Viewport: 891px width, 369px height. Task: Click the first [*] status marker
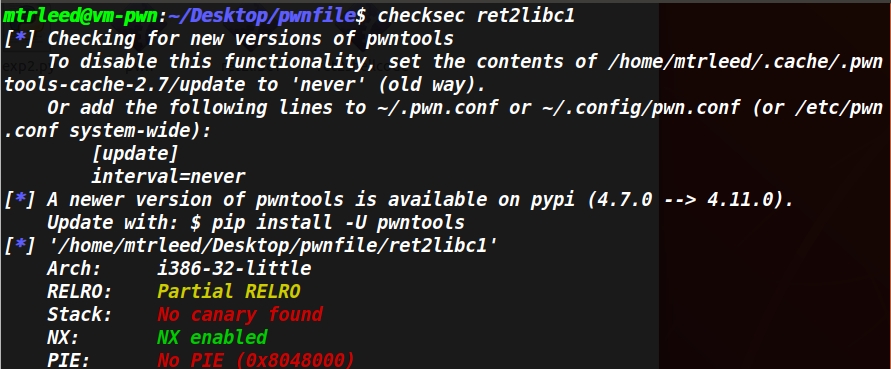tap(20, 39)
